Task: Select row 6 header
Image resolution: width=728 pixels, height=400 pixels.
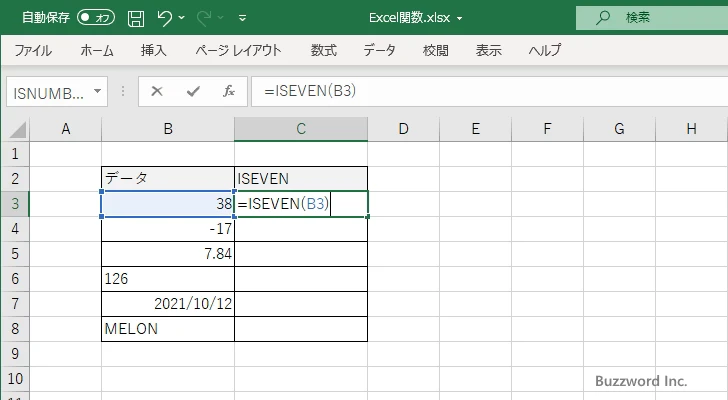Action: pos(15,279)
